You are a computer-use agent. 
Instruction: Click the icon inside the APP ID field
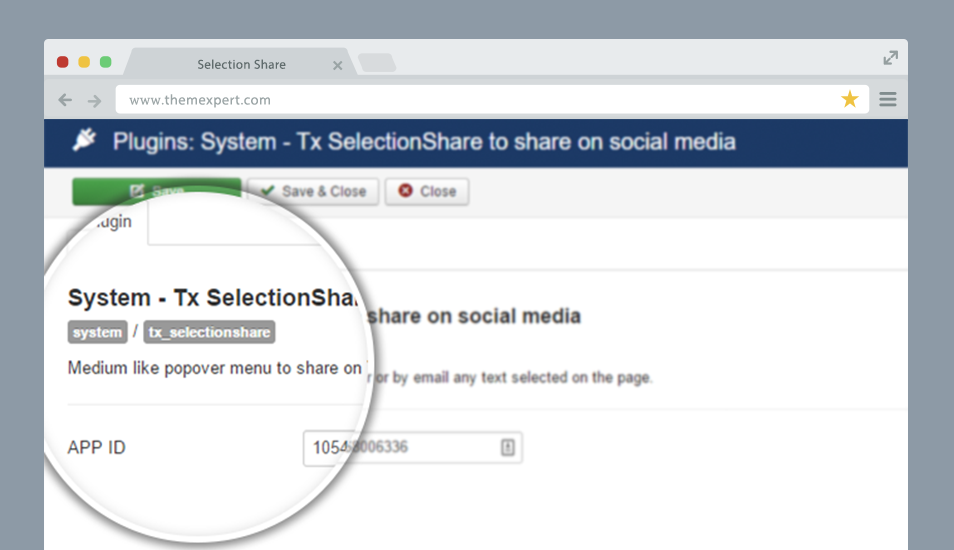(507, 447)
